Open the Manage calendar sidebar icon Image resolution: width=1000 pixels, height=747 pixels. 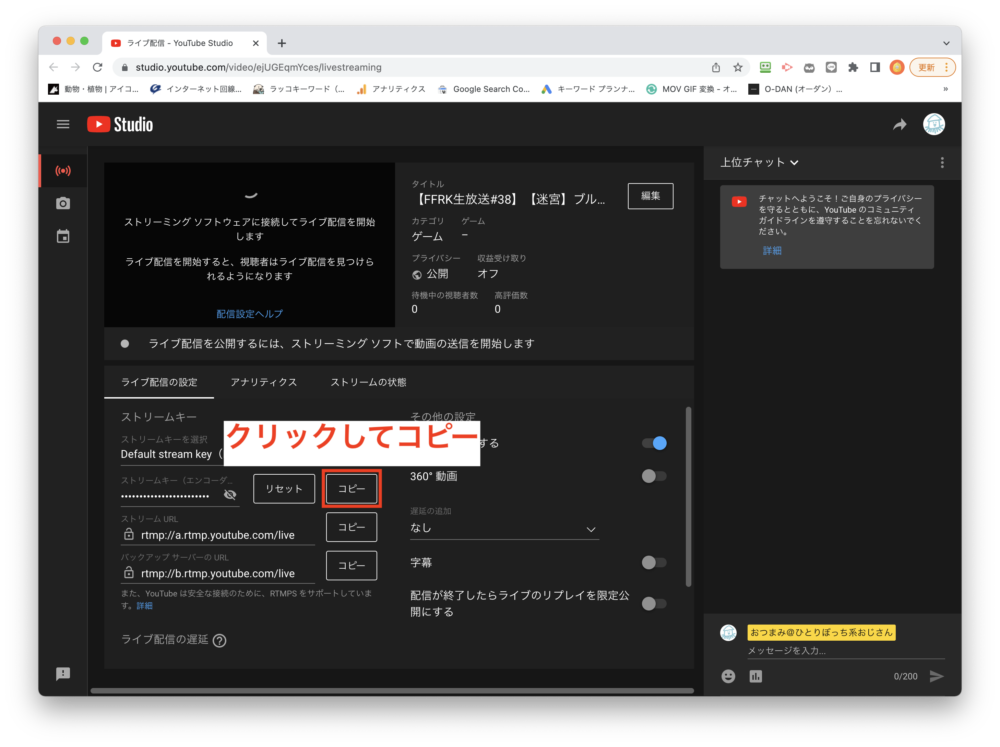pos(62,237)
